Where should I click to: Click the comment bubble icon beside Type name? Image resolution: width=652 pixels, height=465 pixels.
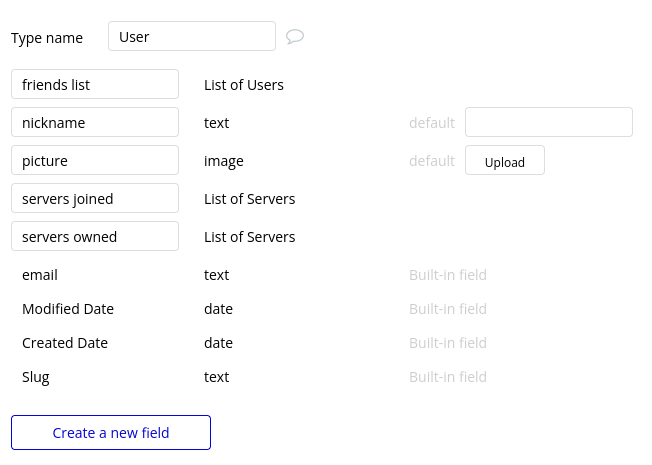pyautogui.click(x=295, y=37)
